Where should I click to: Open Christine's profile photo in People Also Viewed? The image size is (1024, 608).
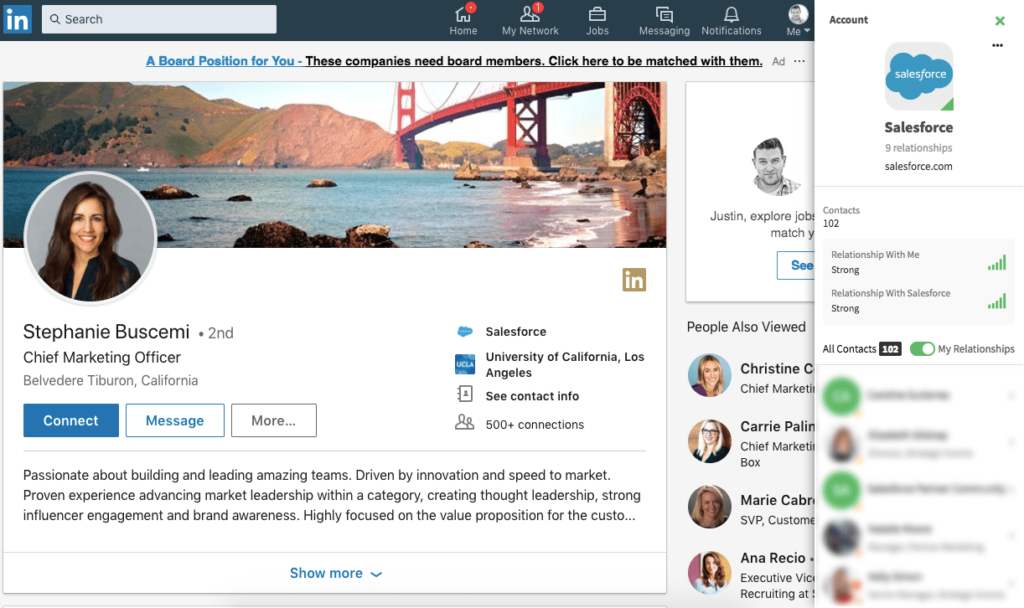coord(709,376)
